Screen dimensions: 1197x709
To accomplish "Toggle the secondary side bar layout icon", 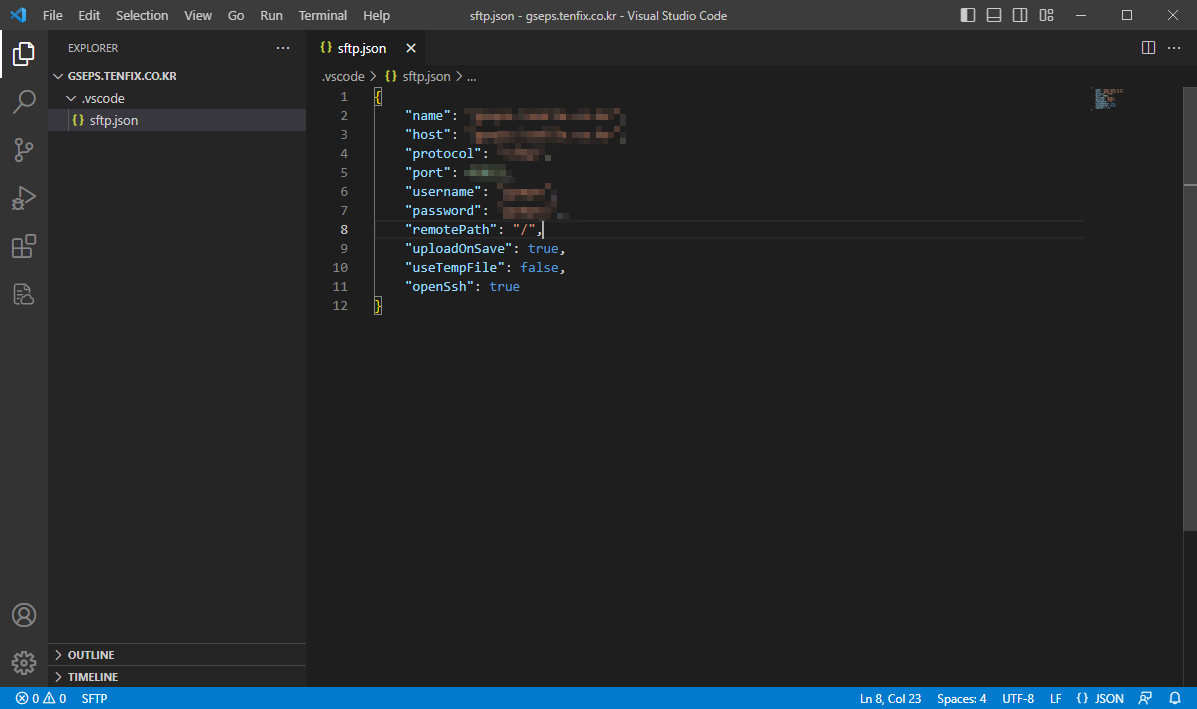I will tap(1019, 15).
